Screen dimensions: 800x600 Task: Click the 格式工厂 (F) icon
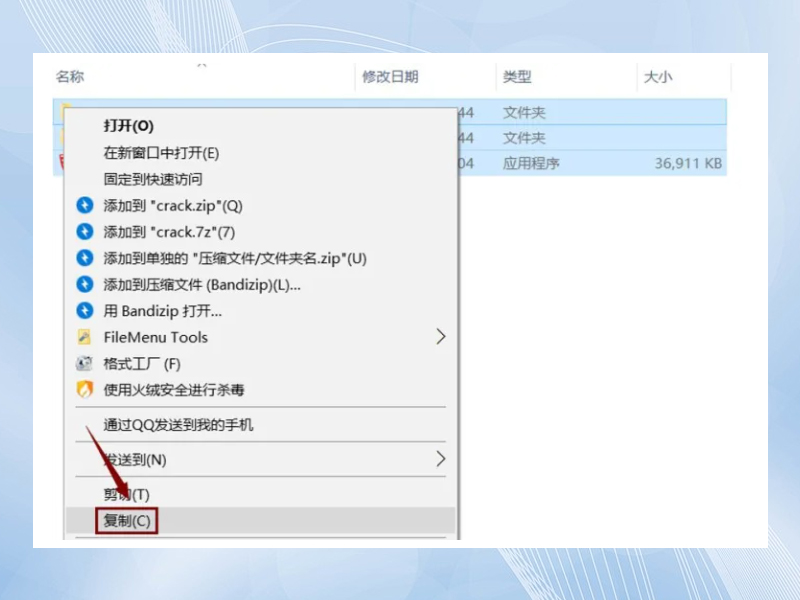coord(84,364)
